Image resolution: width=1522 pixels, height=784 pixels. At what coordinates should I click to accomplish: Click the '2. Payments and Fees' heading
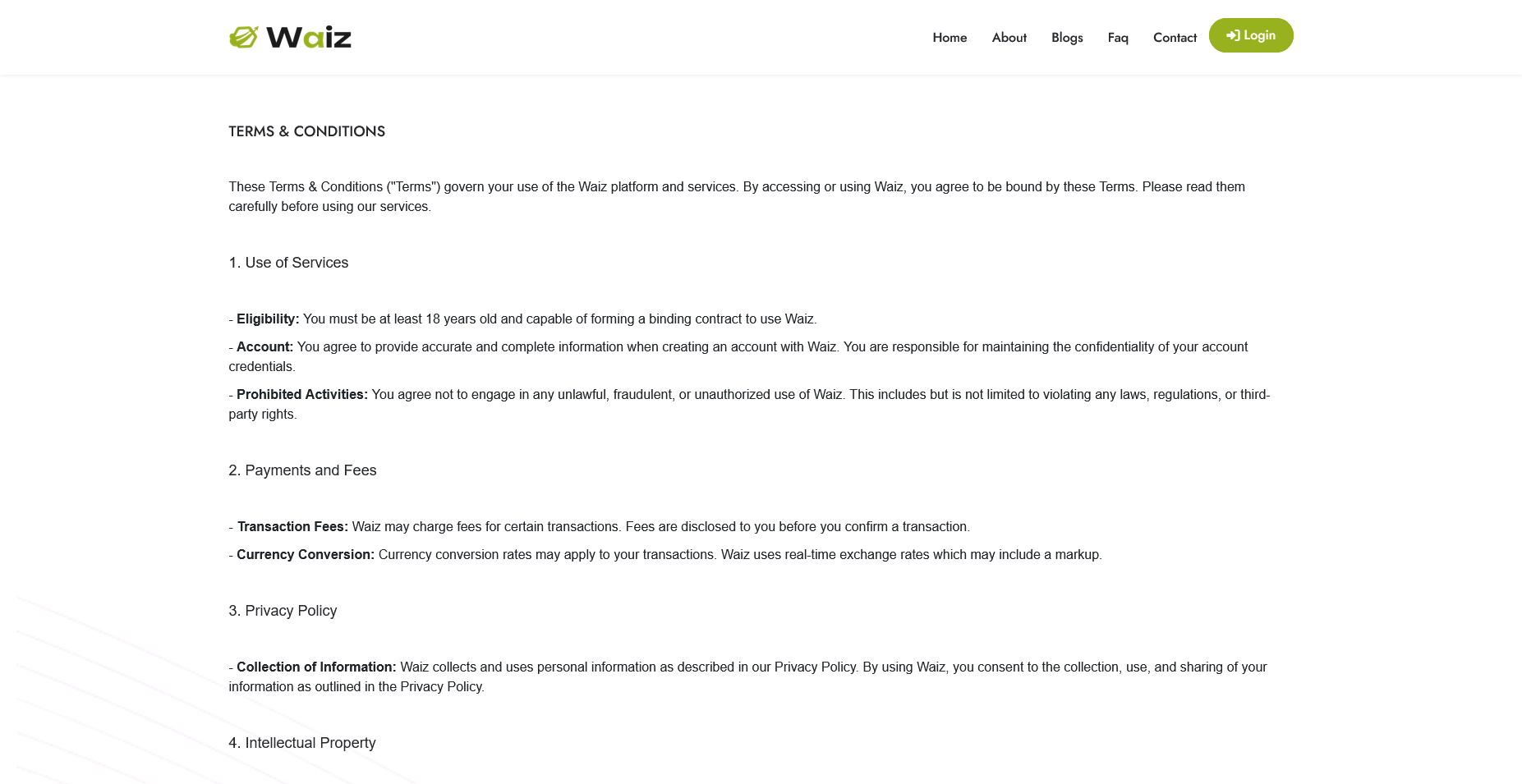click(x=302, y=470)
